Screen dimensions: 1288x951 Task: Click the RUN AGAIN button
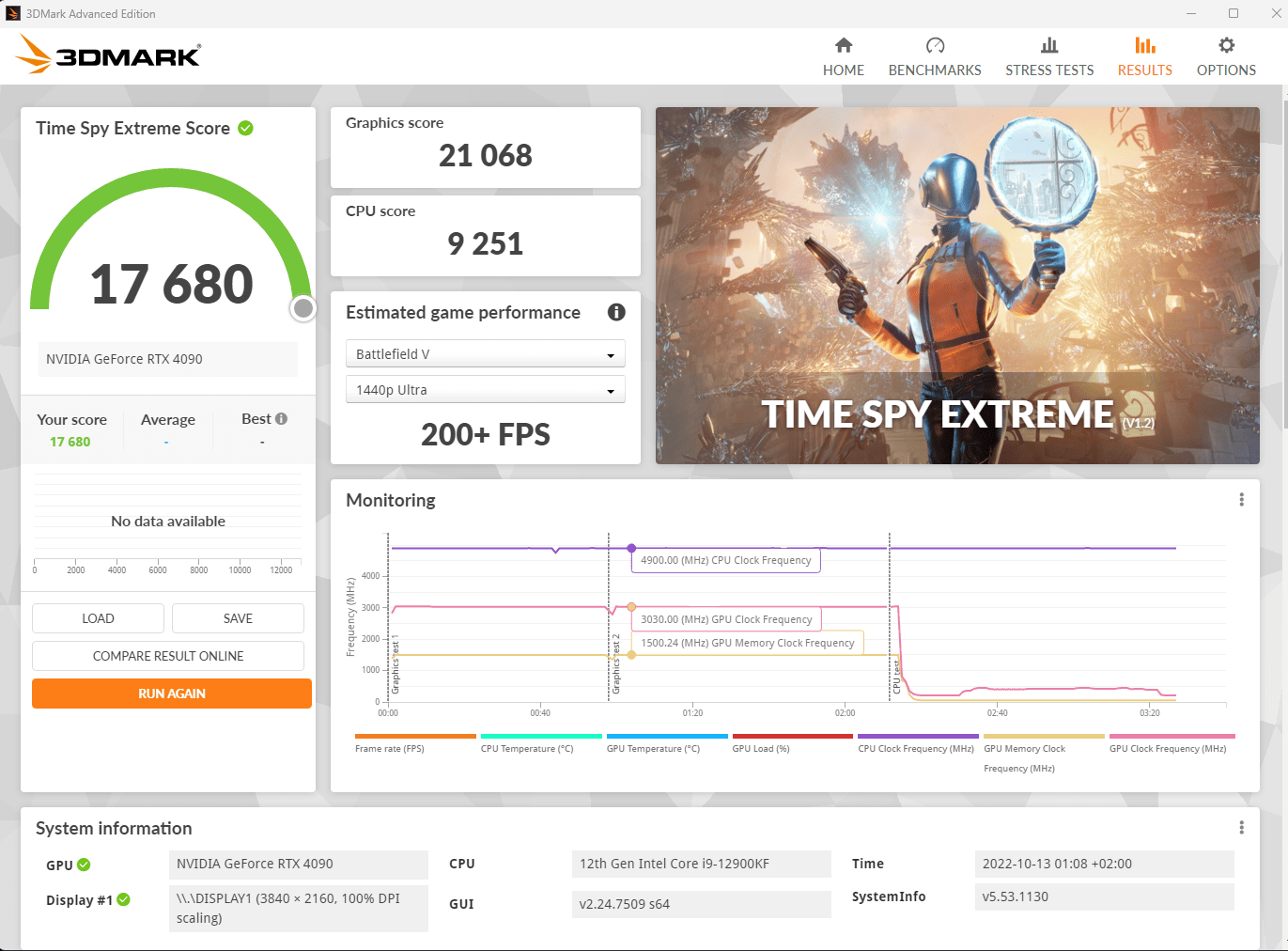coord(172,694)
